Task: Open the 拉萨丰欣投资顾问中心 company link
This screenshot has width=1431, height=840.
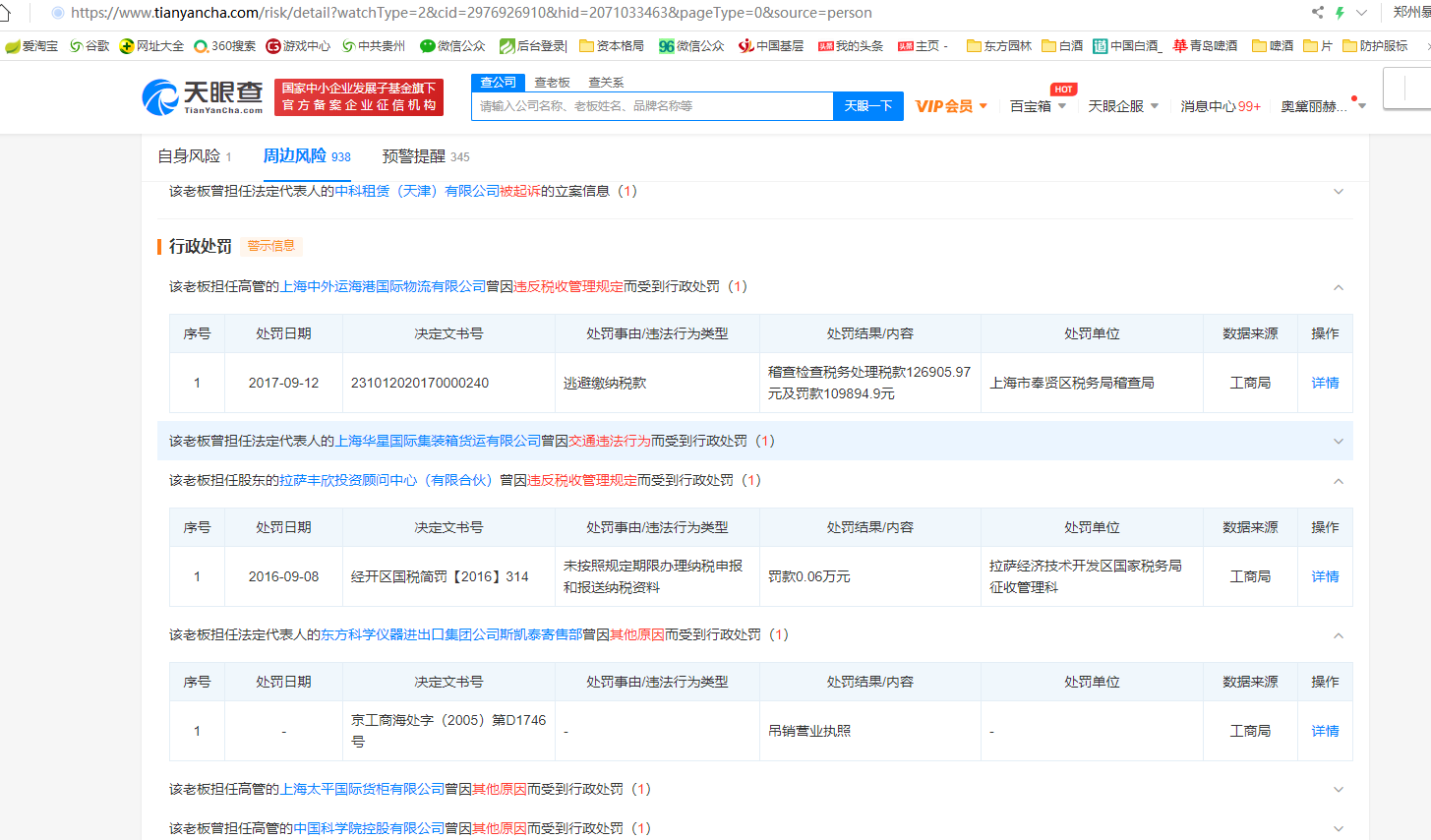Action: pos(386,480)
